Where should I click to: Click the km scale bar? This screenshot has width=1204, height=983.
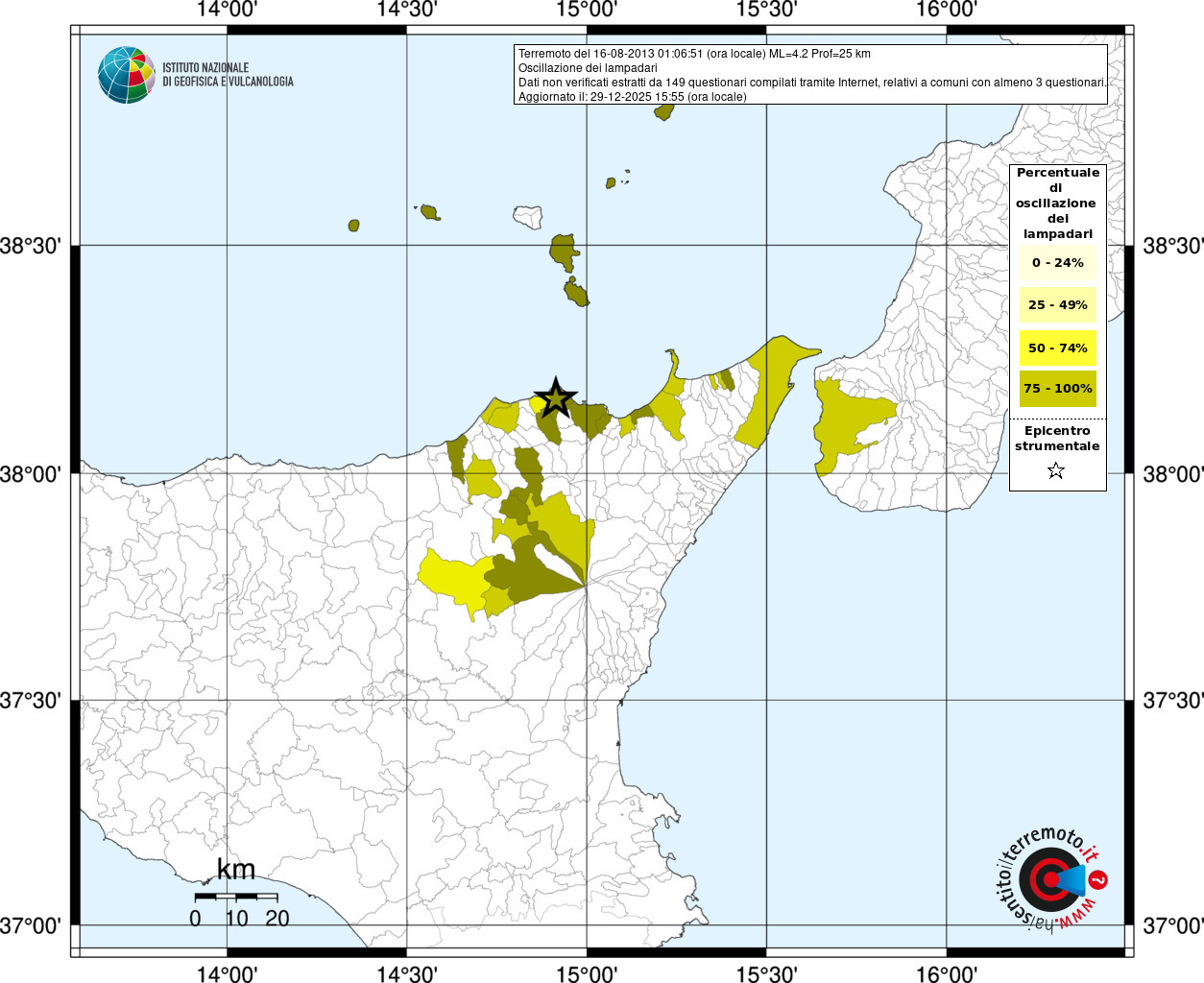point(236,897)
